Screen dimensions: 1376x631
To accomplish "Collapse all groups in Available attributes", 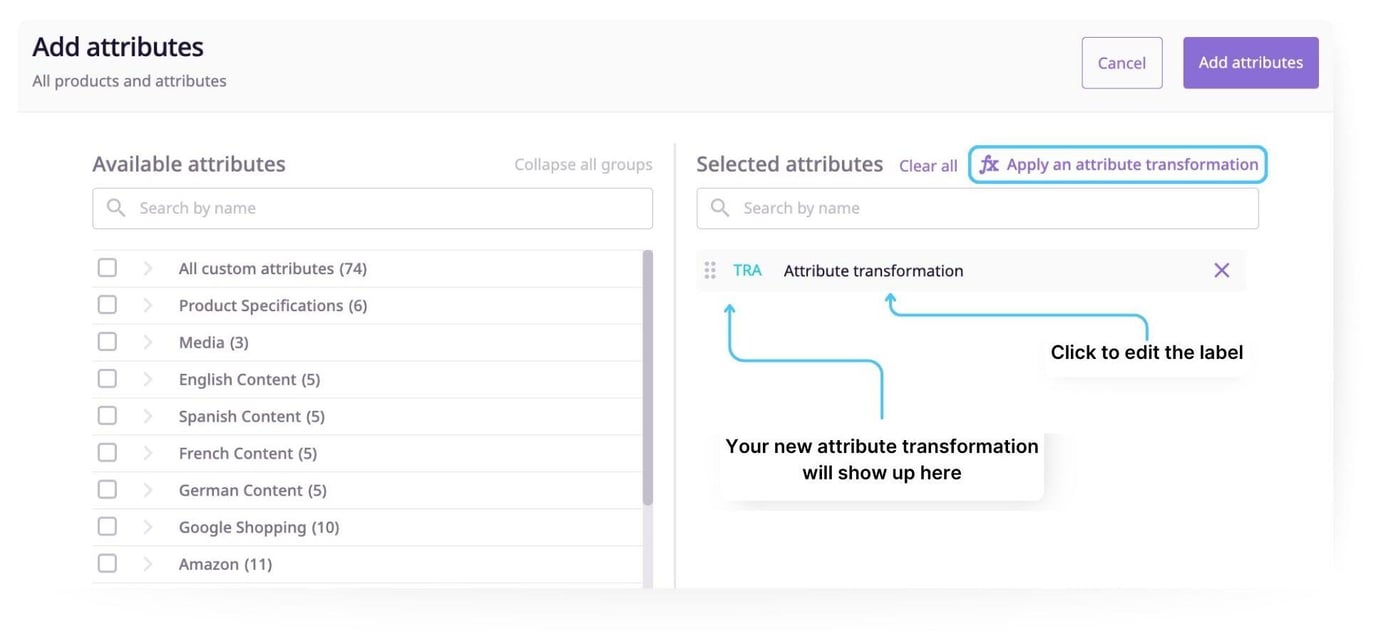I will click(x=583, y=163).
